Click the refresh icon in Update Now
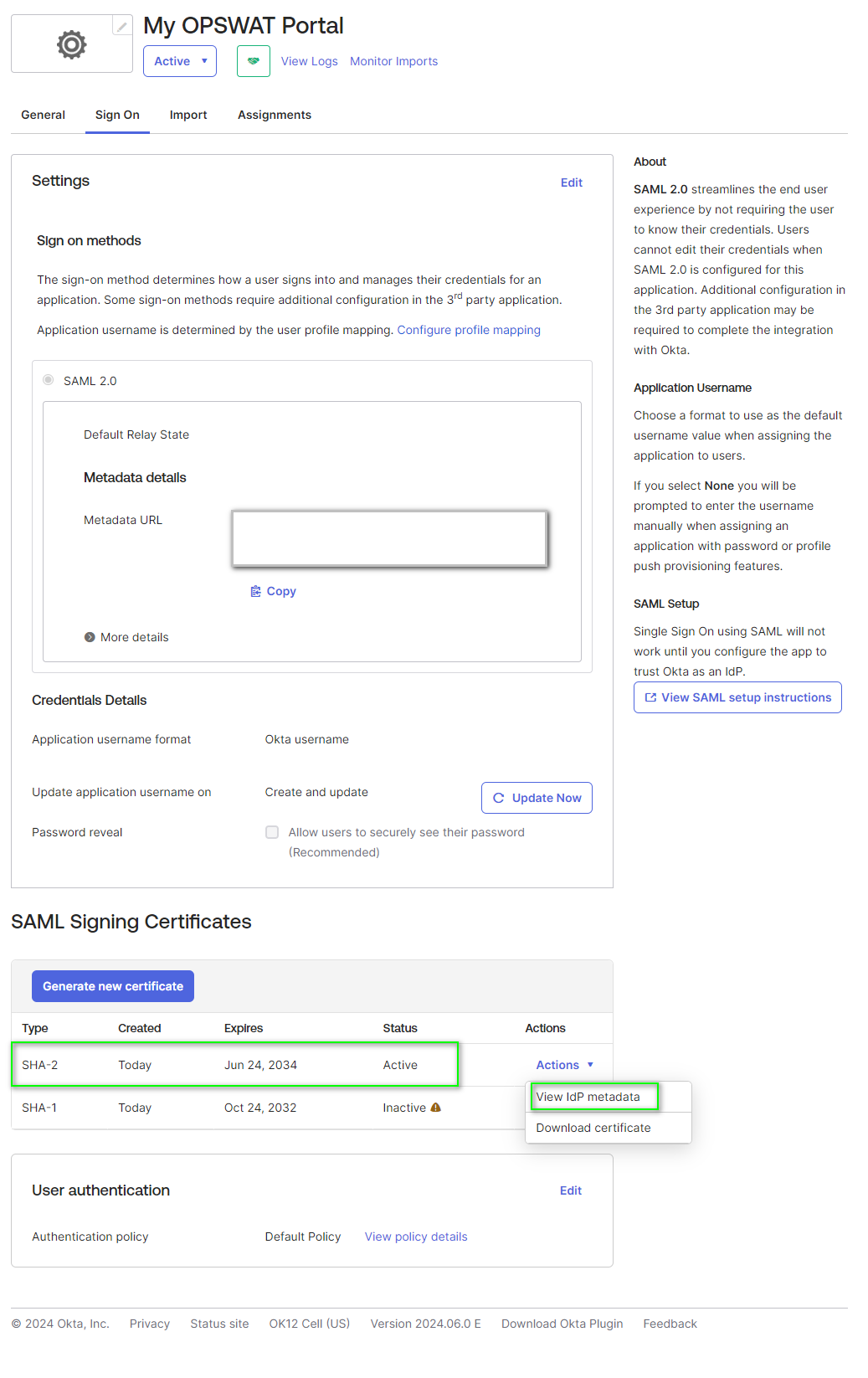The width and height of the screenshot is (868, 1378). tap(499, 798)
